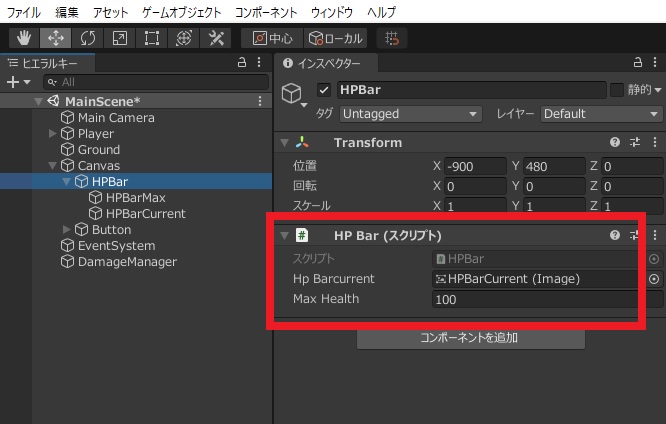Focus the Hierarchy search field
666x424 pixels.
tap(156, 82)
